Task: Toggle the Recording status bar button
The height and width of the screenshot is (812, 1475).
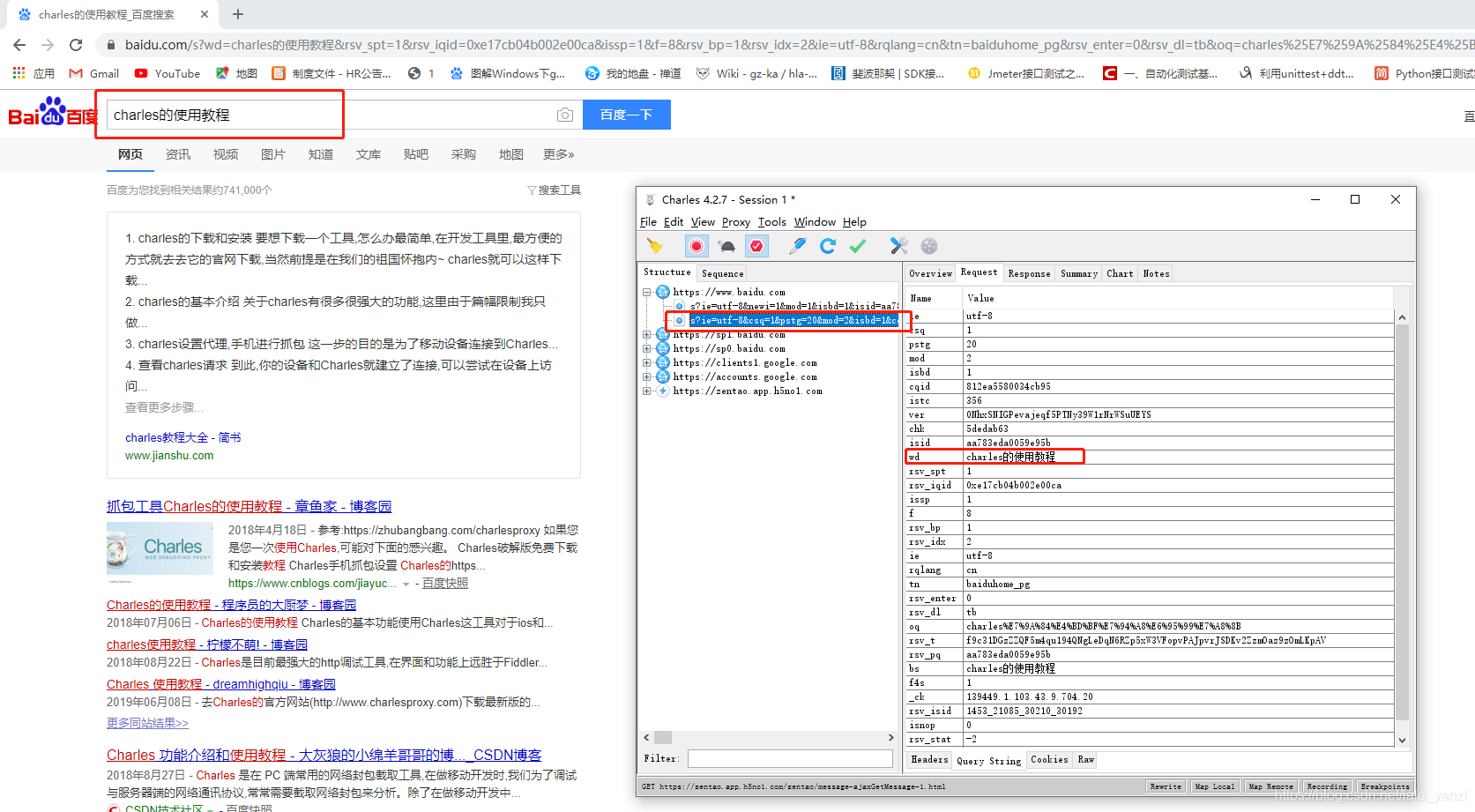Action: coord(1327,786)
